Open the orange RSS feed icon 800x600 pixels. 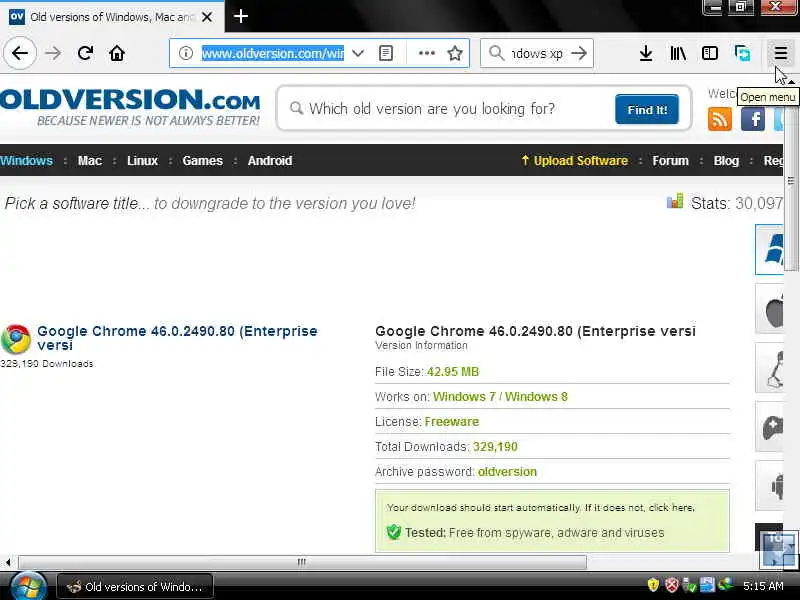(x=719, y=119)
